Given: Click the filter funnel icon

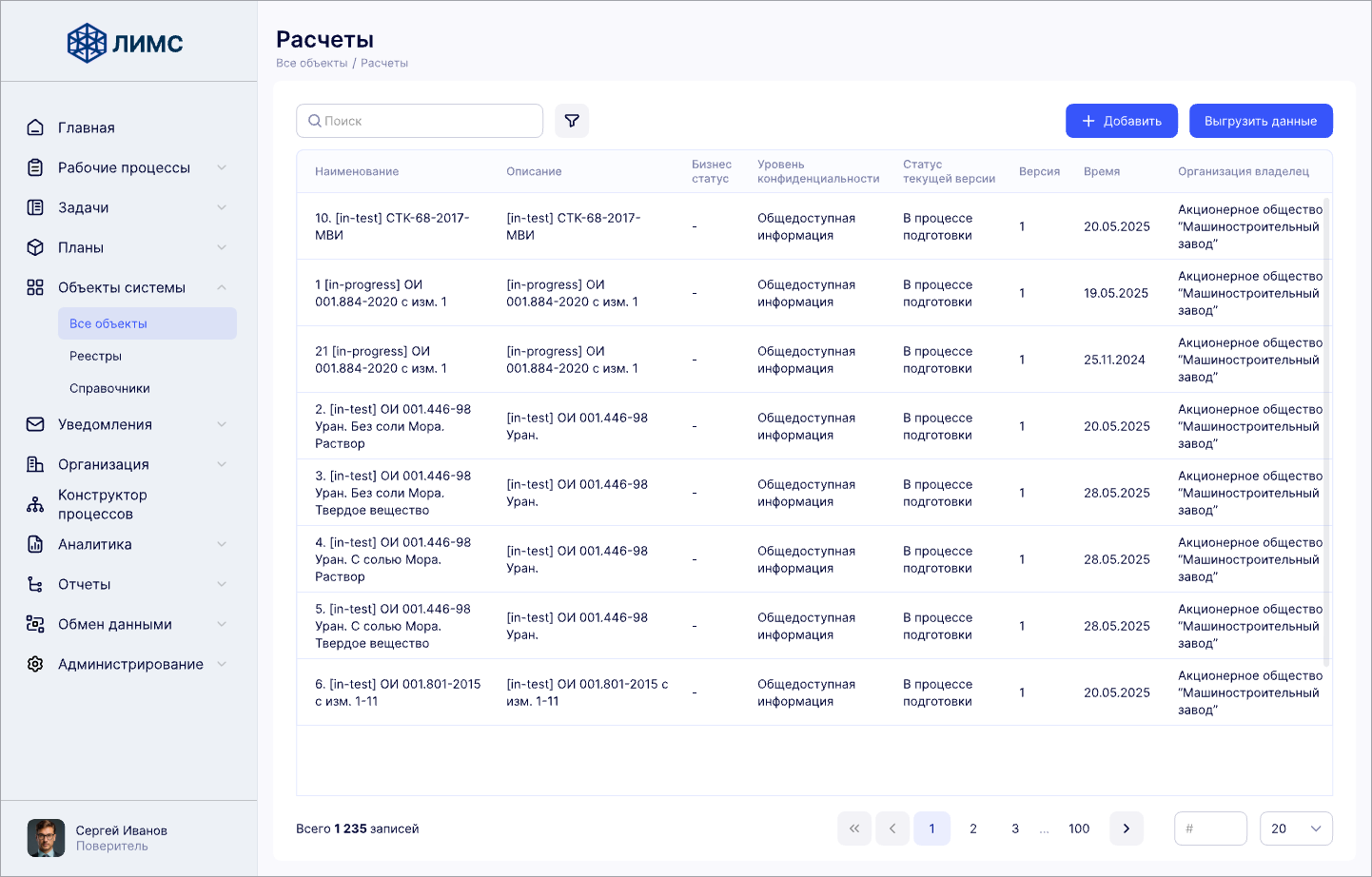Looking at the screenshot, I should coord(572,121).
